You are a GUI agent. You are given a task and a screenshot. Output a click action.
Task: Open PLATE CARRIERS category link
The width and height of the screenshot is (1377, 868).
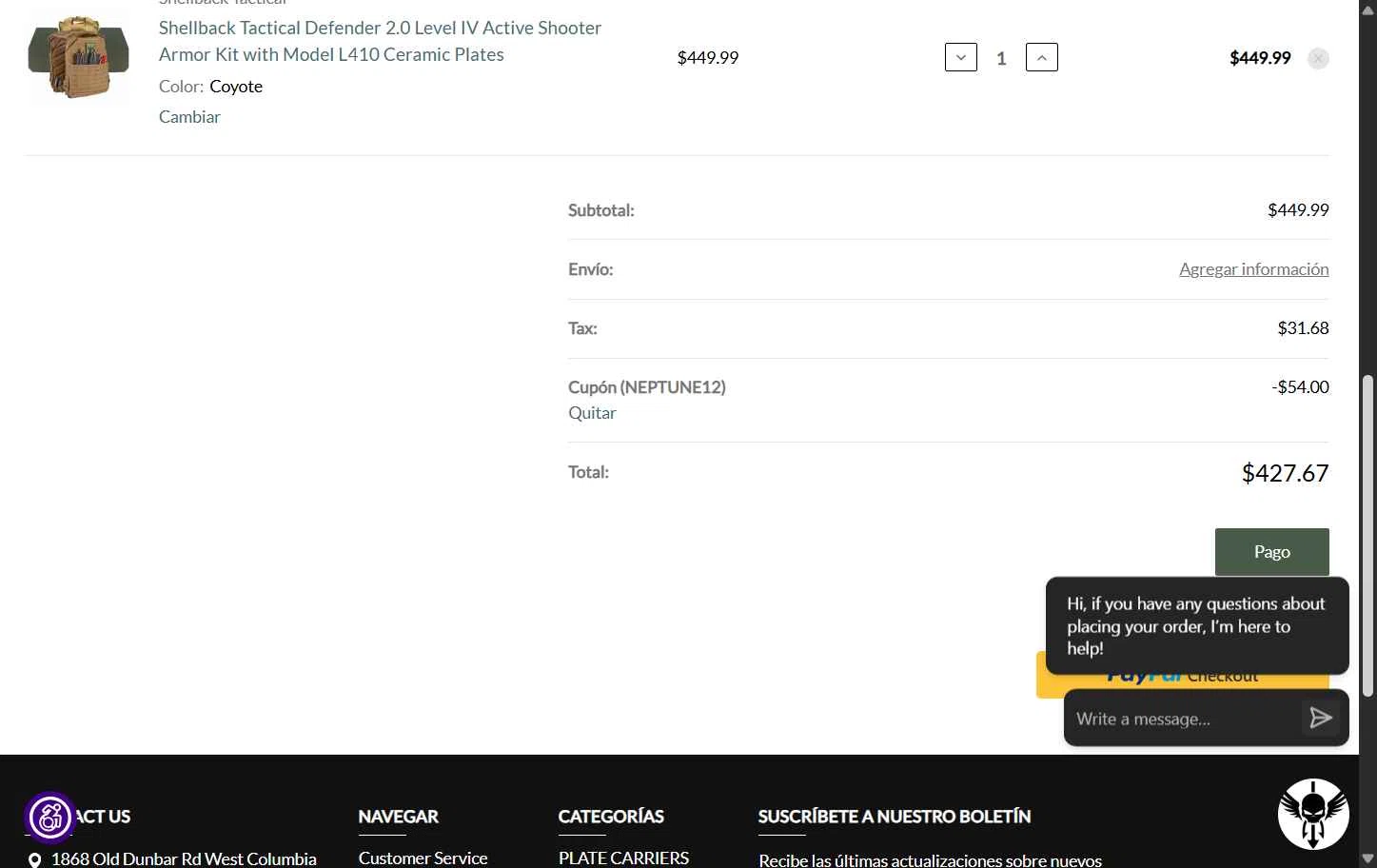pyautogui.click(x=623, y=858)
